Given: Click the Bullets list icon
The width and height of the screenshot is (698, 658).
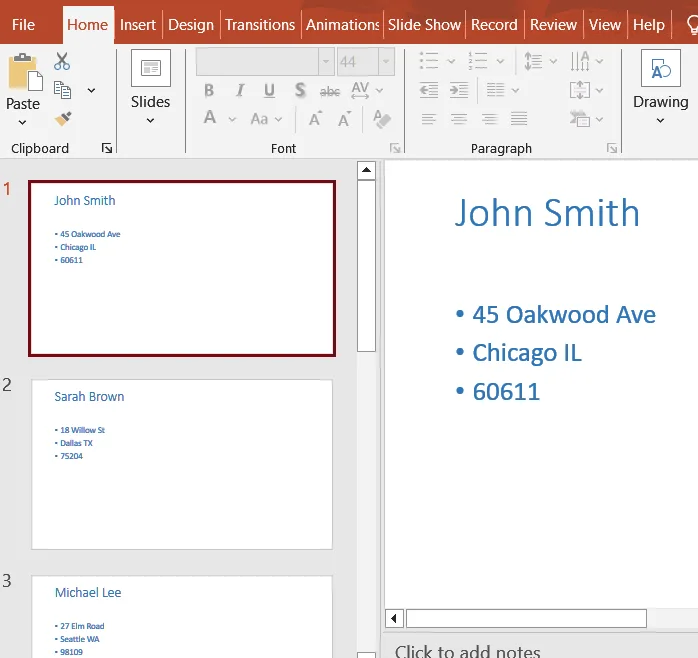Looking at the screenshot, I should tap(429, 61).
